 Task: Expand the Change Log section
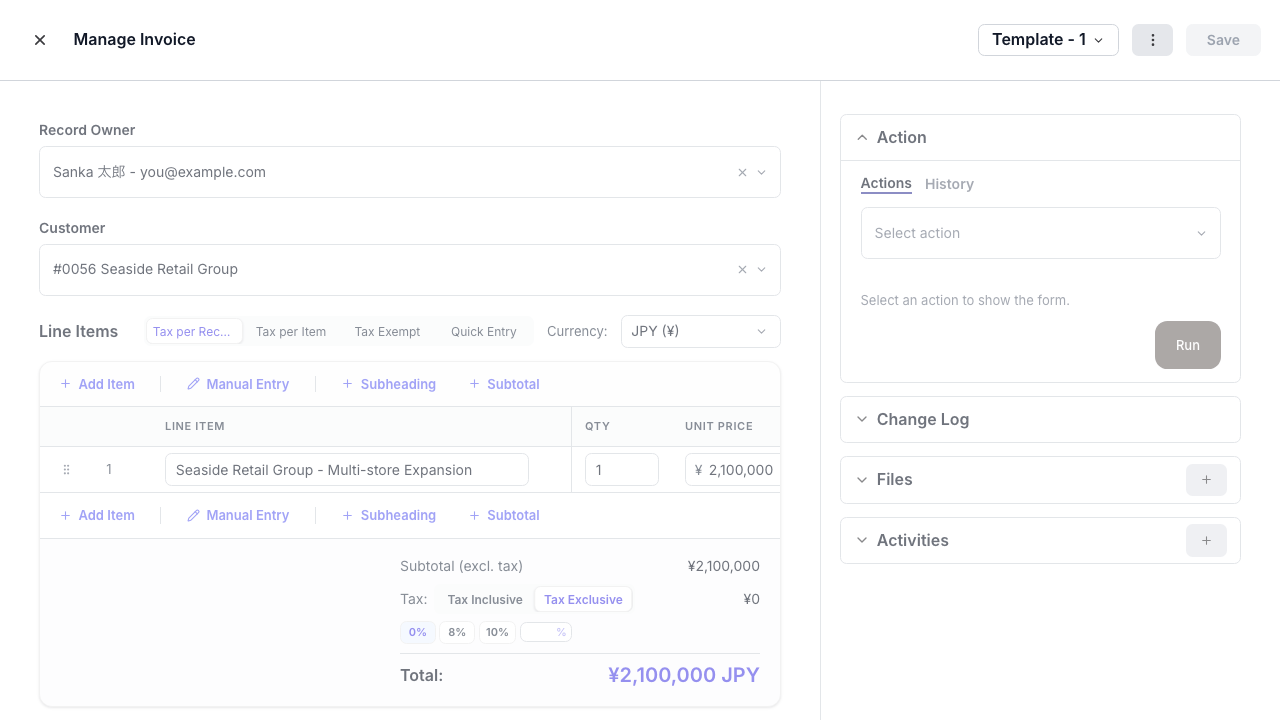point(922,419)
